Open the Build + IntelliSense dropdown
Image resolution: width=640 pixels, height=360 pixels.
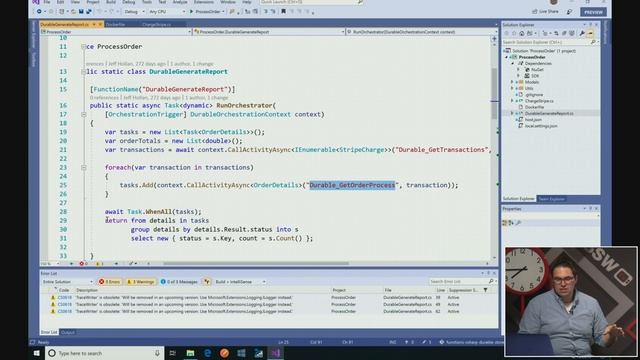240,282
